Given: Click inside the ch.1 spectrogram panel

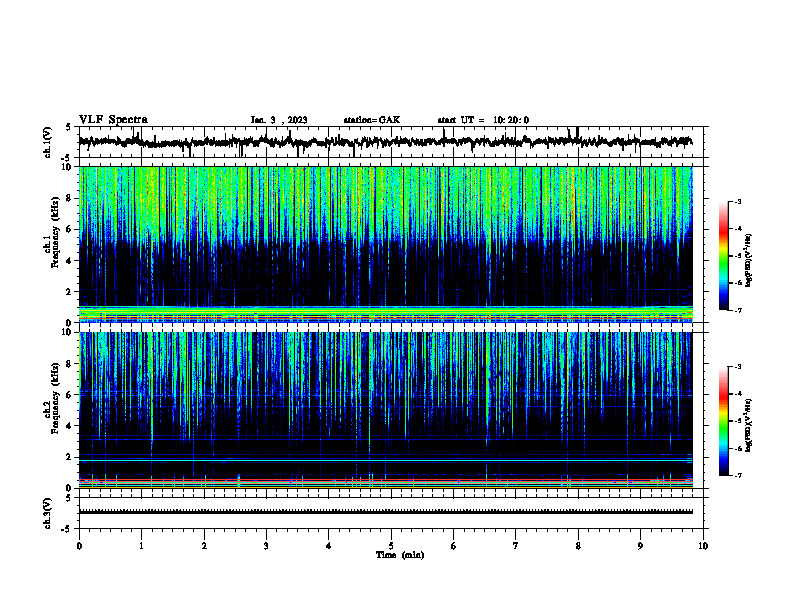Looking at the screenshot, I should [385, 244].
